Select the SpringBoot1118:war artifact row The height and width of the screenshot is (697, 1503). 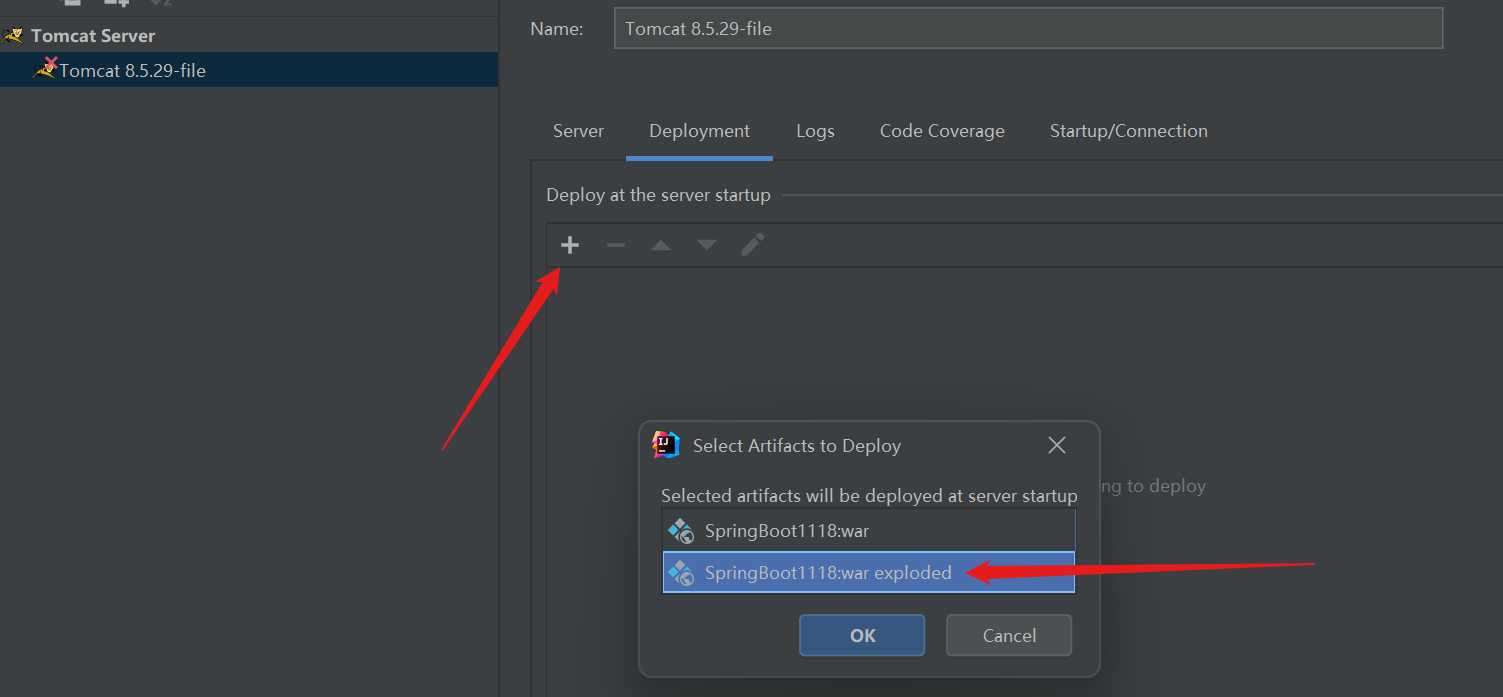pos(869,531)
